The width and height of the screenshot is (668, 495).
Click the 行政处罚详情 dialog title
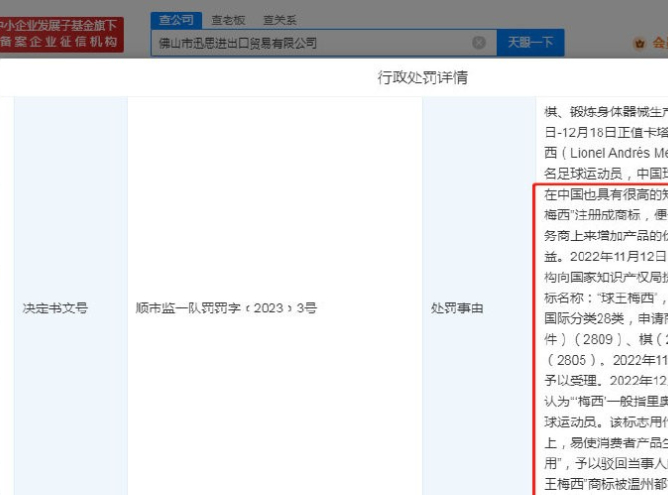(x=423, y=77)
